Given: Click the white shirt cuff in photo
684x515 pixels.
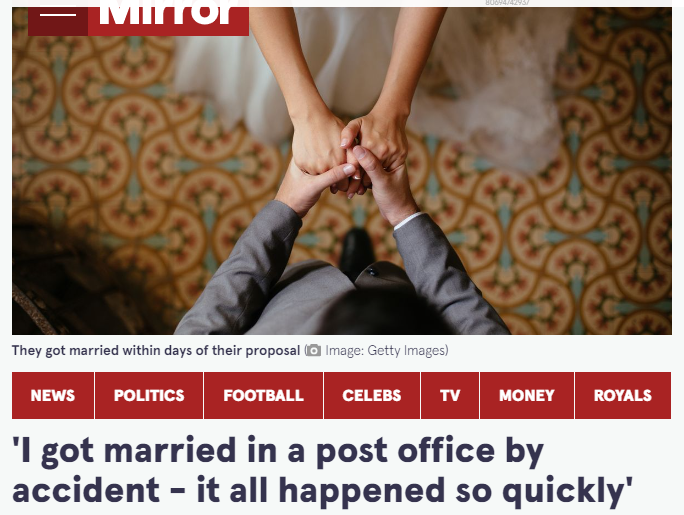Looking at the screenshot, I should (x=408, y=221).
